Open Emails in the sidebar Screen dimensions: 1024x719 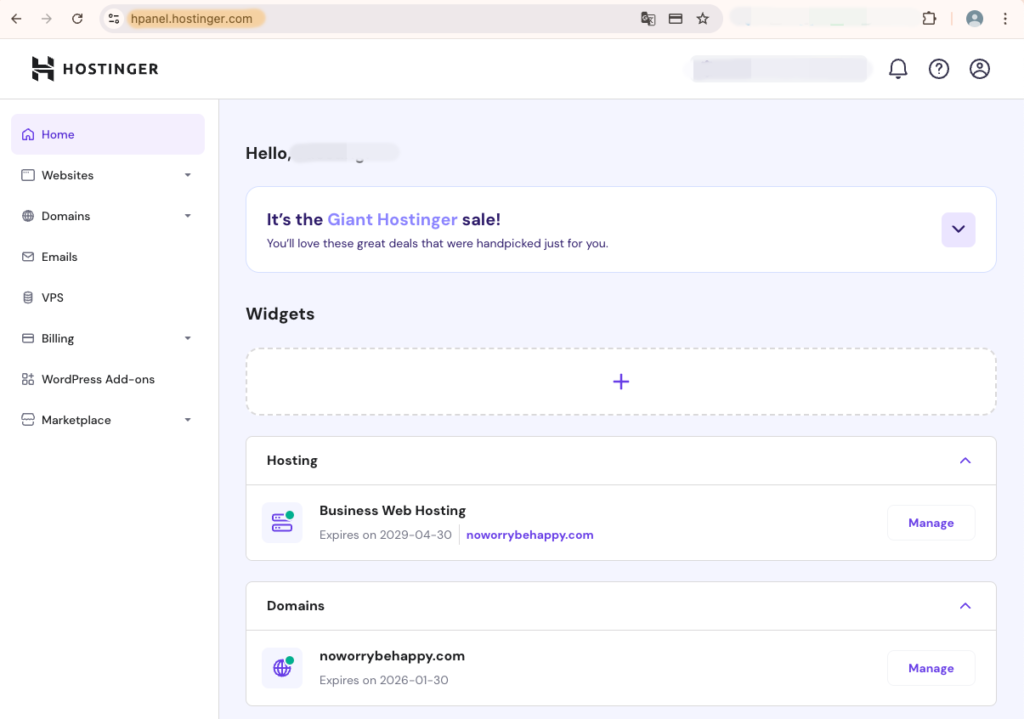(x=108, y=257)
